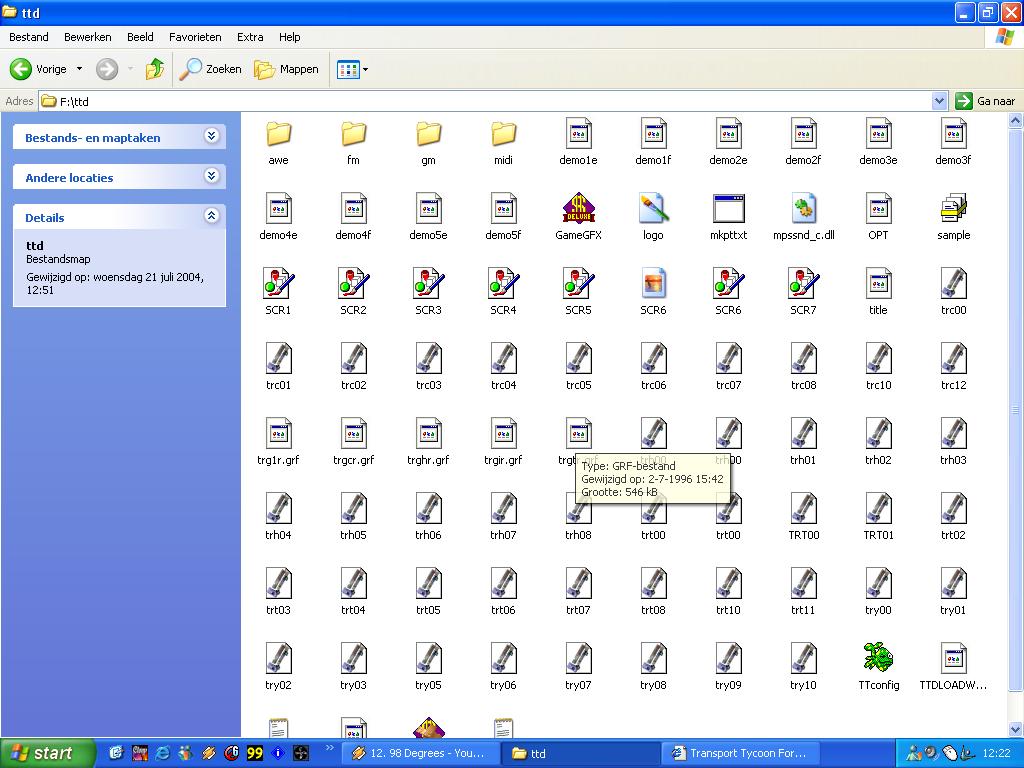
Task: Click the taskbar clock 12:22
Action: (x=997, y=753)
